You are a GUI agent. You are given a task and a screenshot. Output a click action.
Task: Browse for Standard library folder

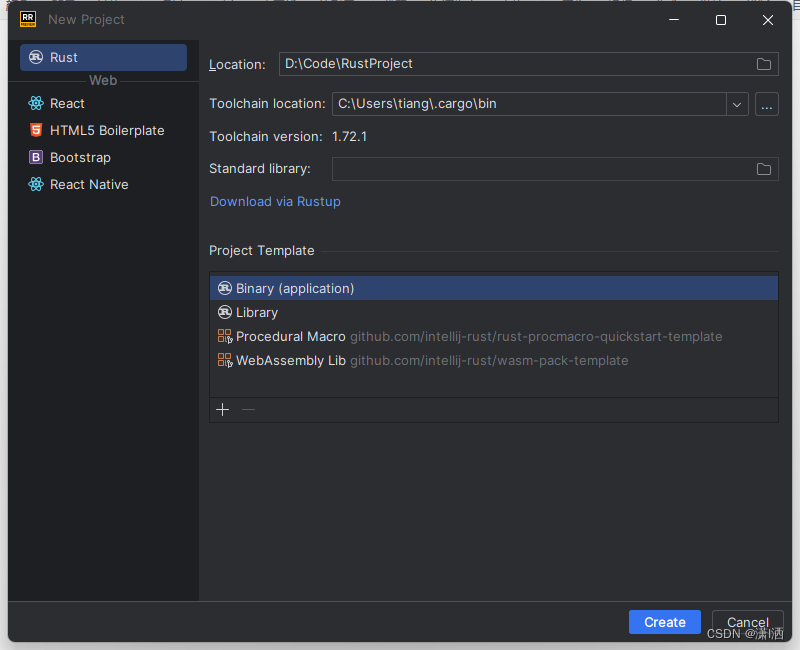pos(764,169)
